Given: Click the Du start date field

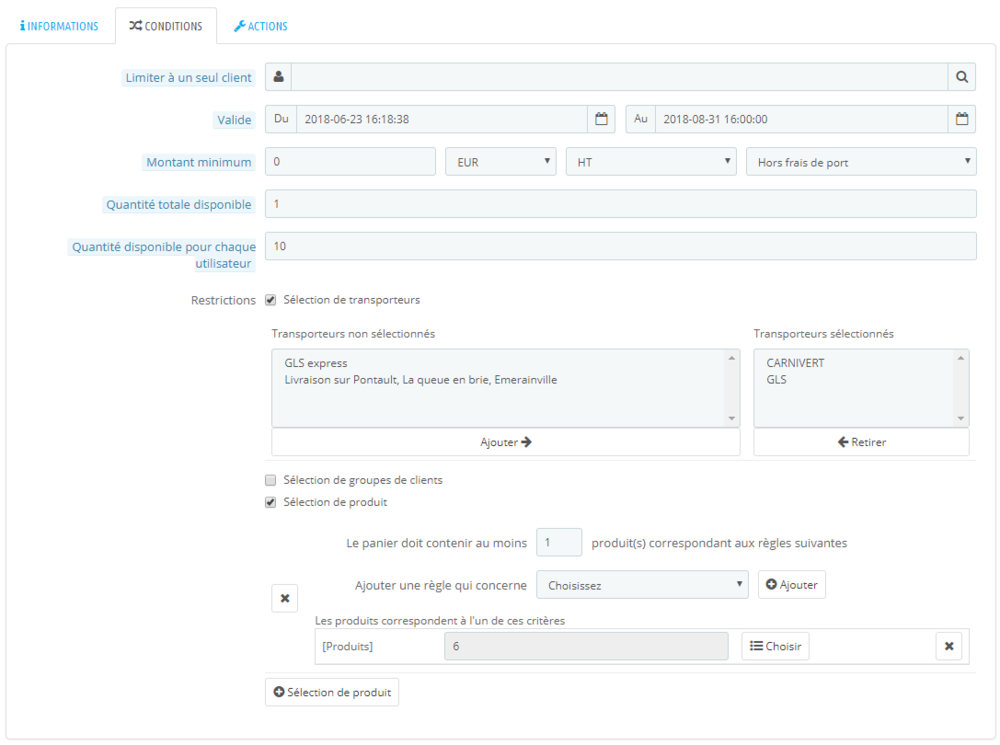Looking at the screenshot, I should click(x=442, y=119).
